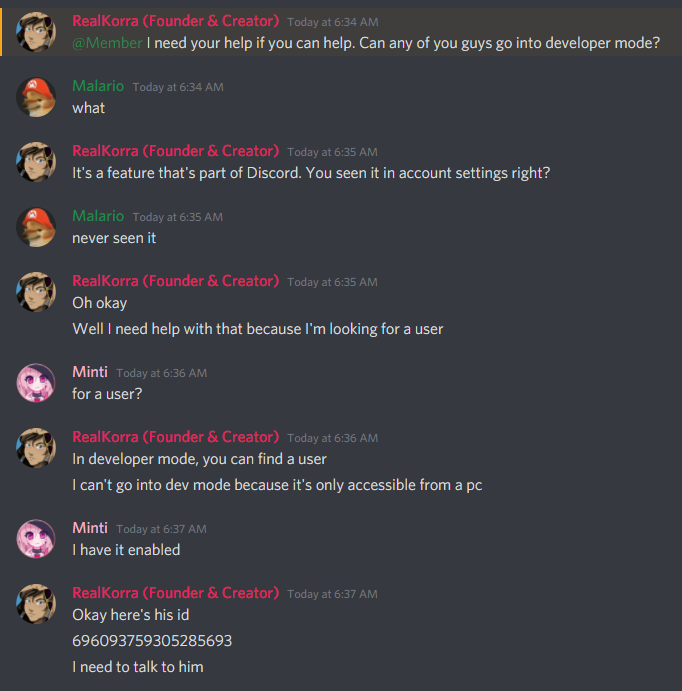Click the Malario username above 'what'
Image resolution: width=682 pixels, height=691 pixels.
98,86
